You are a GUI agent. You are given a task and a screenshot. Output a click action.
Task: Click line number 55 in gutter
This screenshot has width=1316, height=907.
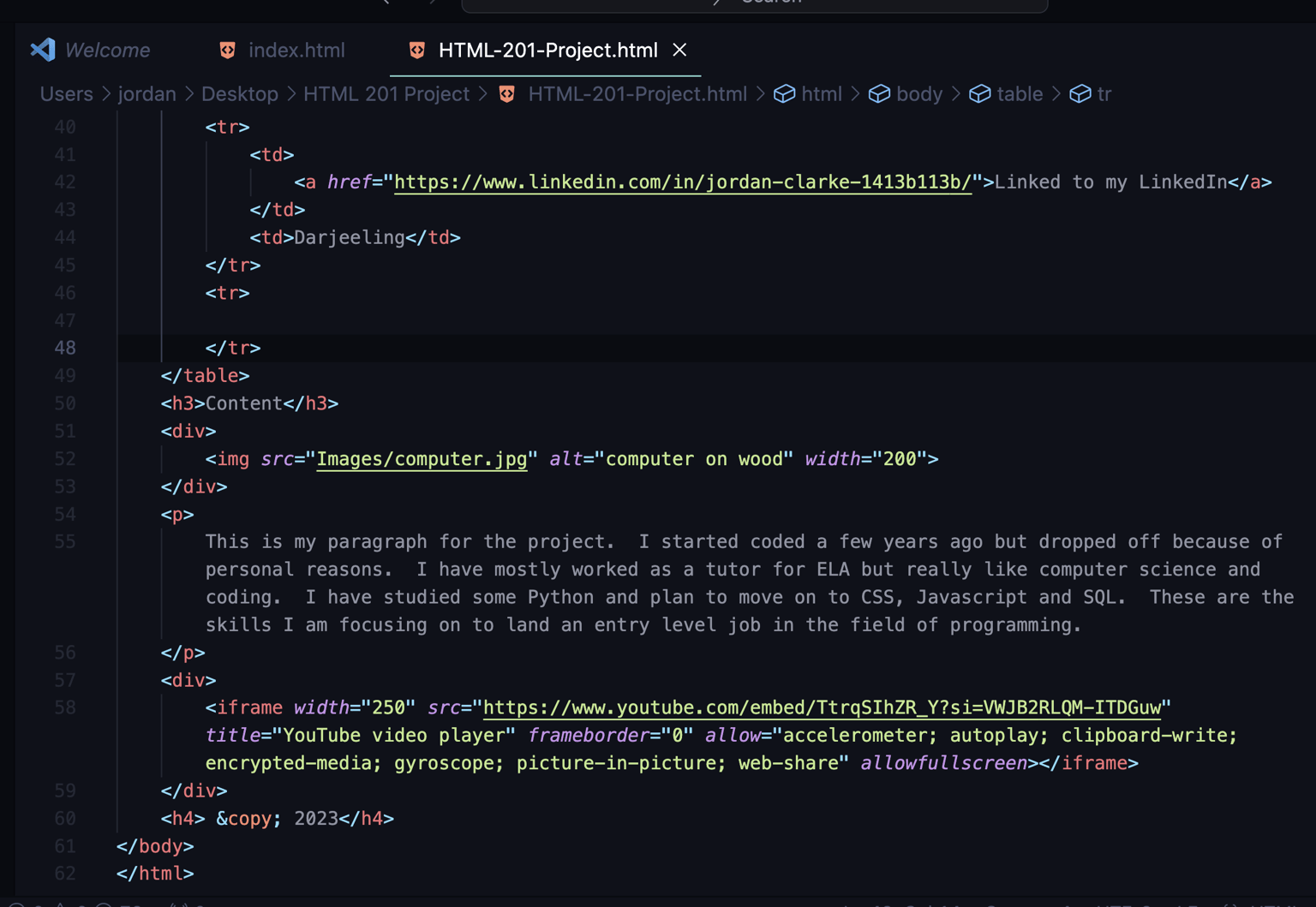[x=65, y=542]
